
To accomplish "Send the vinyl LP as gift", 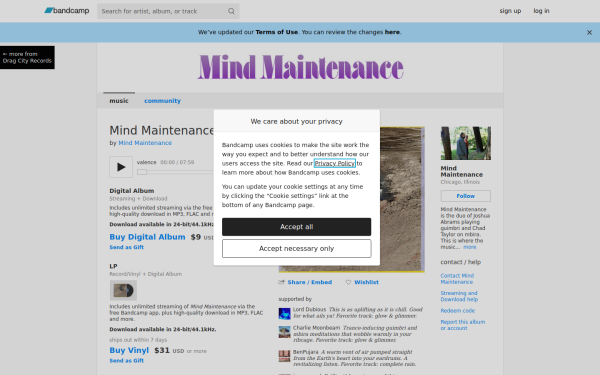I will pos(127,360).
